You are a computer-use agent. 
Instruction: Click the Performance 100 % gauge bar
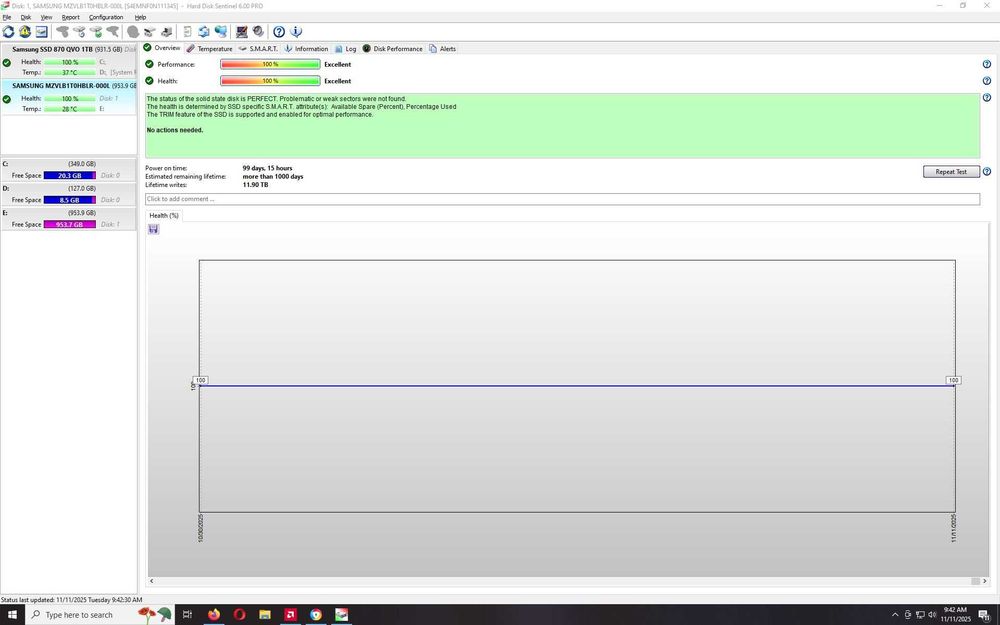coord(270,64)
